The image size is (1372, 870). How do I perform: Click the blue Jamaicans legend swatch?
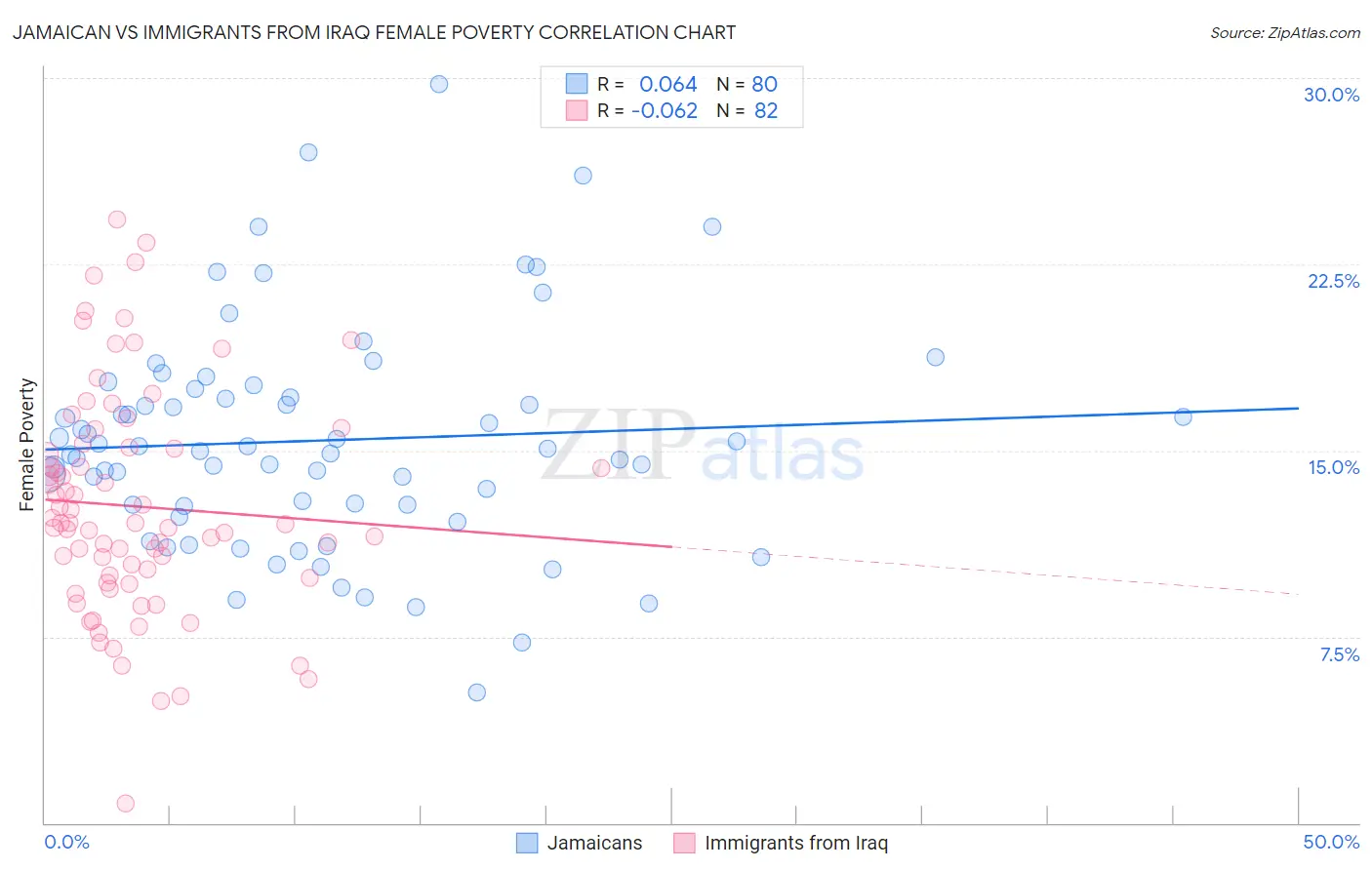pos(527,843)
